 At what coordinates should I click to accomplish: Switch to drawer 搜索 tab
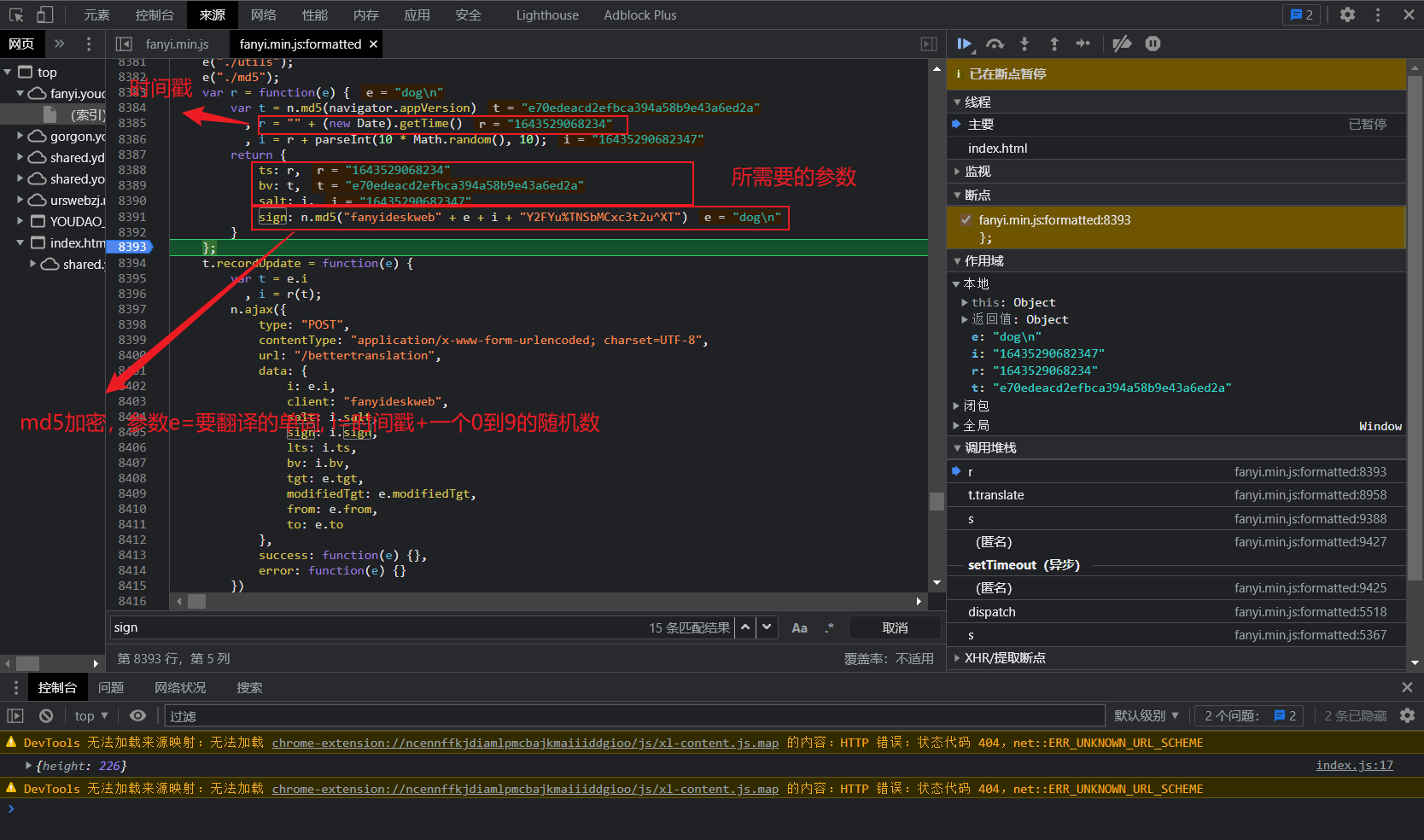coord(249,687)
